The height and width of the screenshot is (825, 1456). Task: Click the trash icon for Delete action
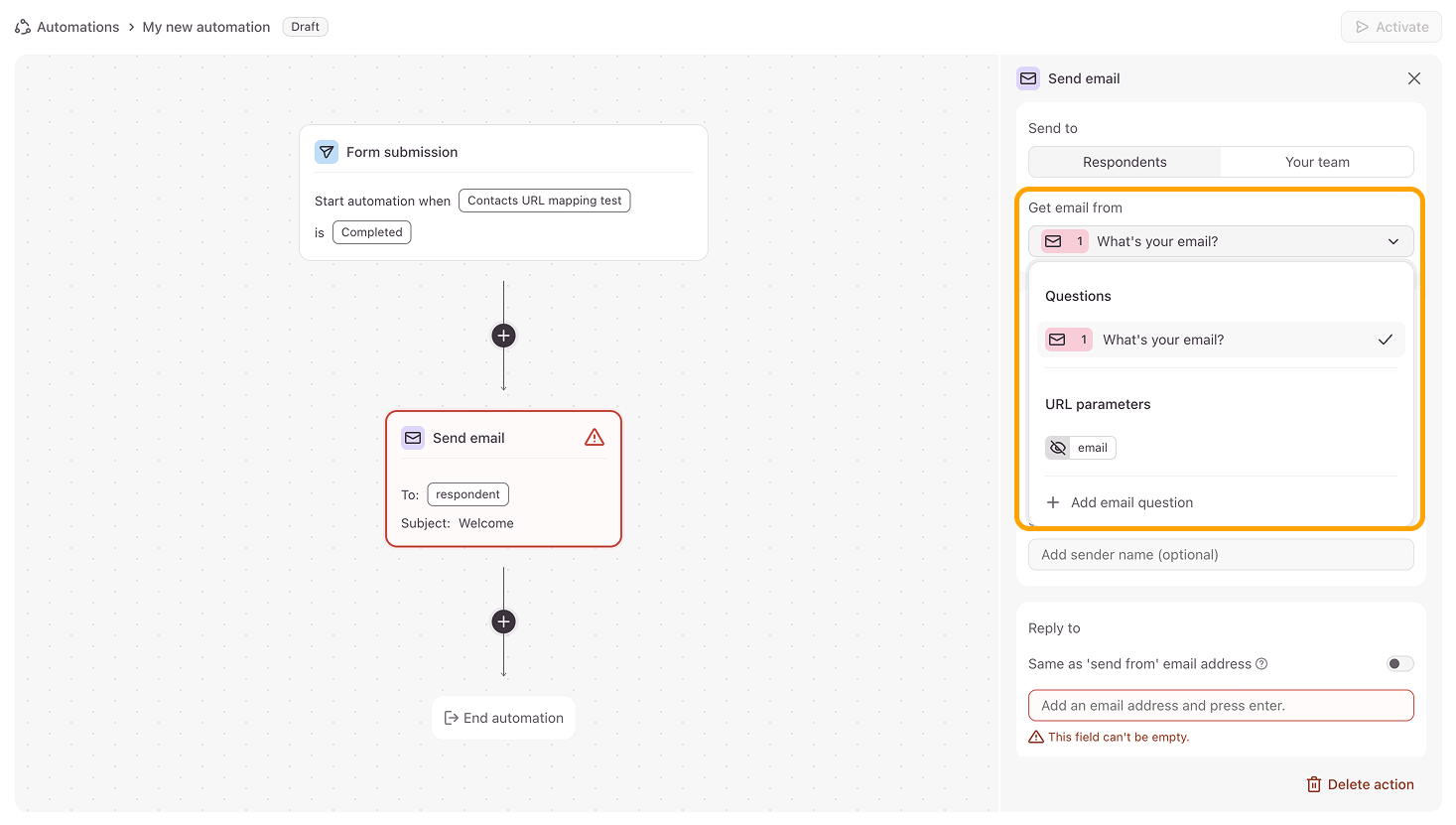(1314, 784)
